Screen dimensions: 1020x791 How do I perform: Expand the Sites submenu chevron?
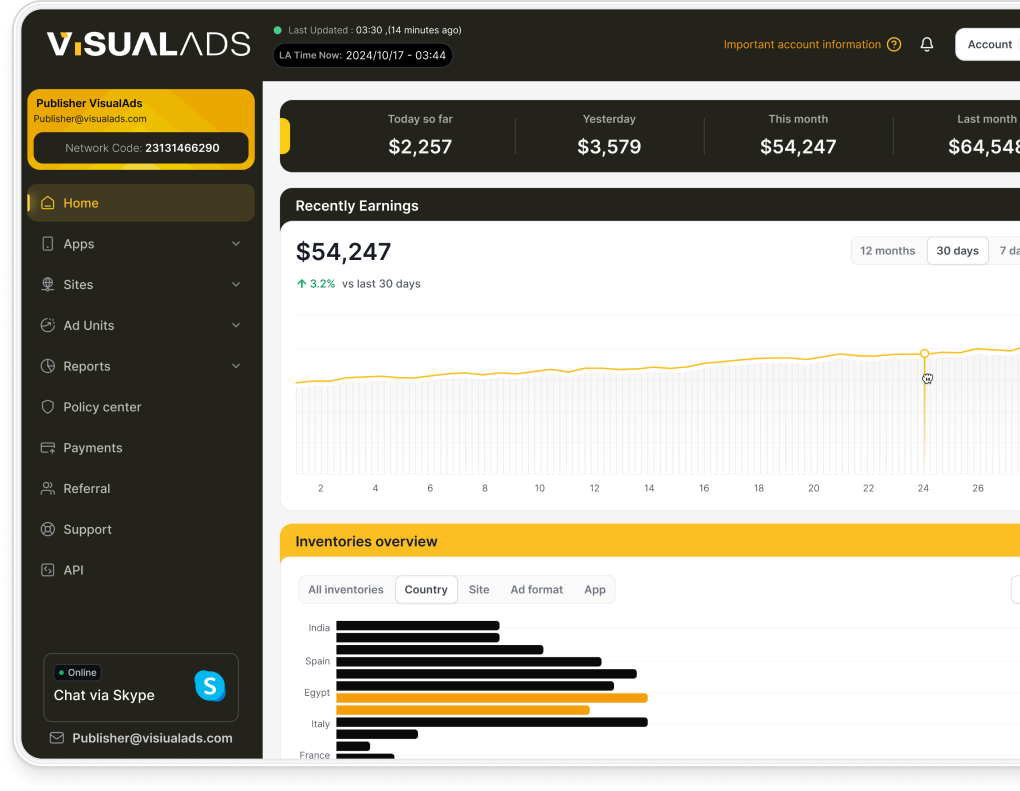coord(236,284)
